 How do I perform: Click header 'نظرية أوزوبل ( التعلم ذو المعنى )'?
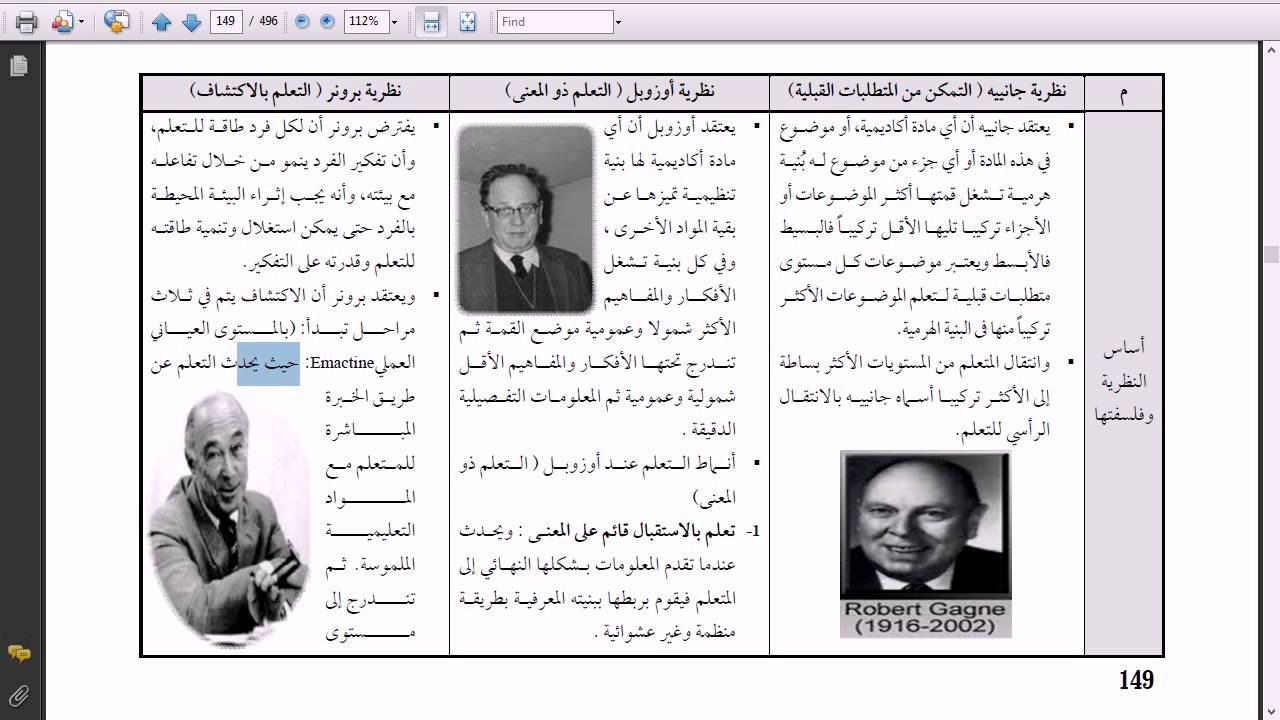(x=609, y=91)
